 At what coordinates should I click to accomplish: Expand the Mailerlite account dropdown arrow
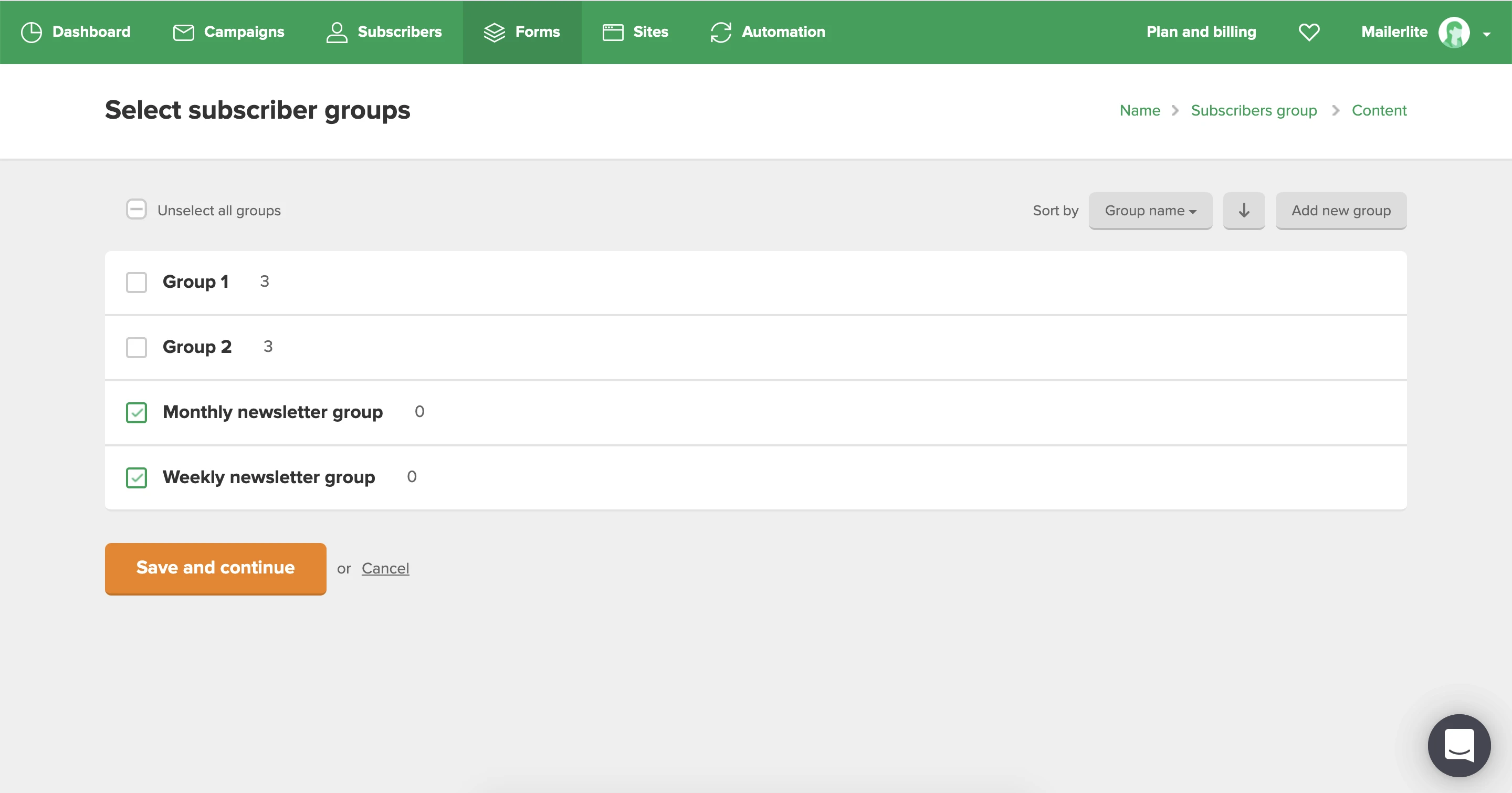pos(1486,35)
